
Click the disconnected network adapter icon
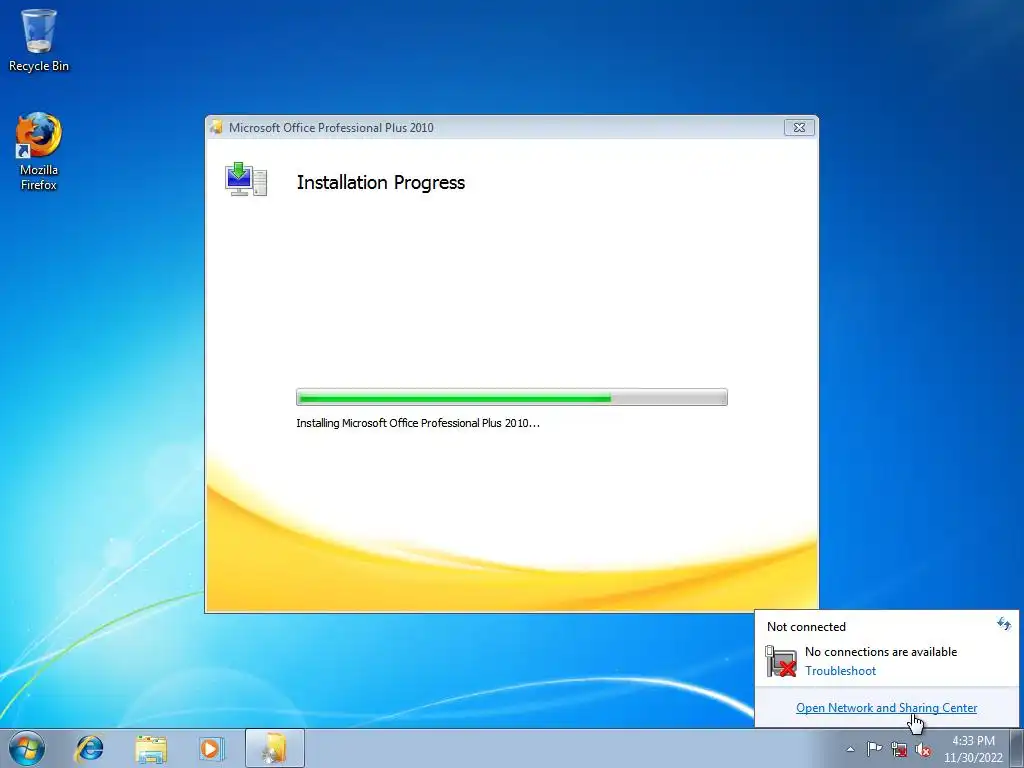point(780,661)
